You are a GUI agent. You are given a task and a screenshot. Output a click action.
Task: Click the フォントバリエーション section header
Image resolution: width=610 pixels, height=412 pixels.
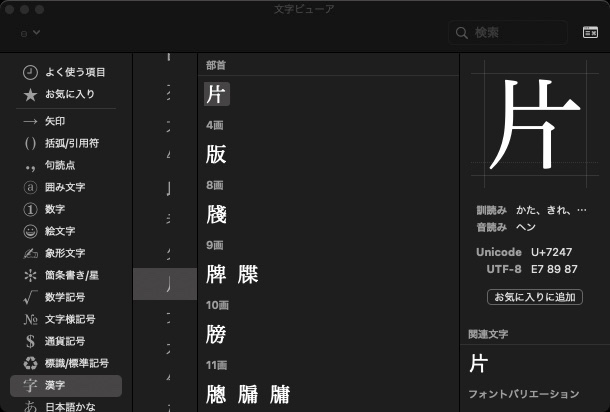point(524,394)
